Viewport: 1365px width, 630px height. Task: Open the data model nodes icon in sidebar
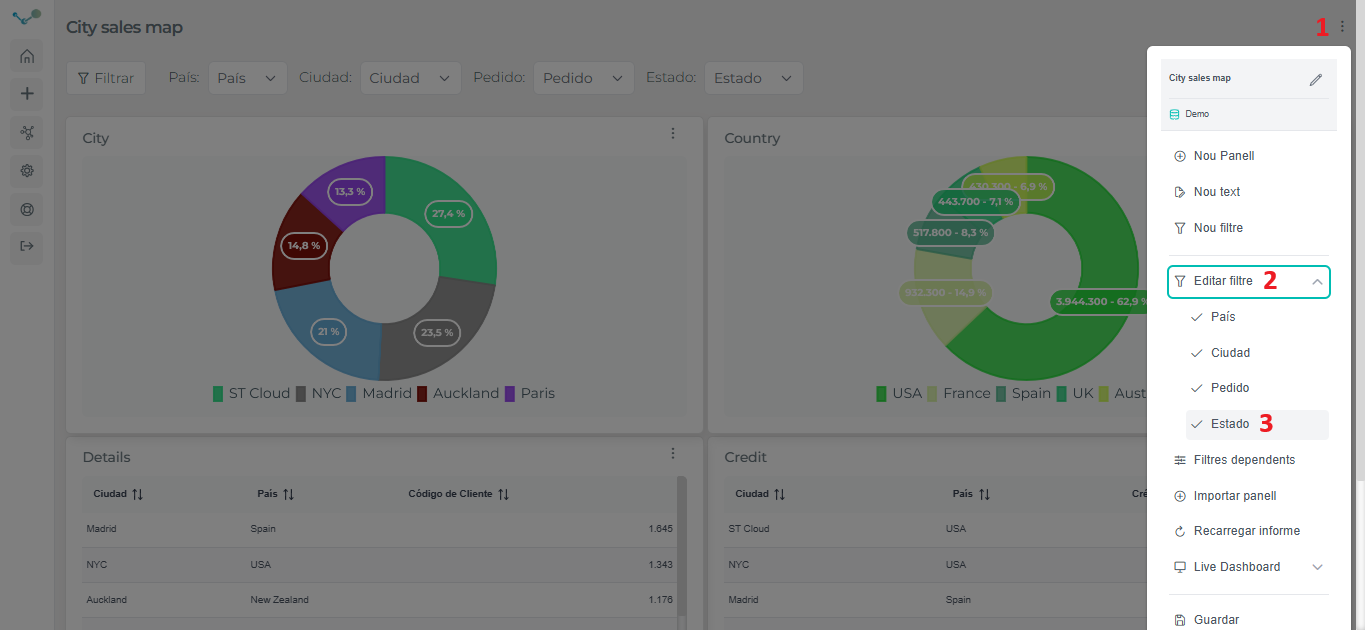tap(27, 132)
